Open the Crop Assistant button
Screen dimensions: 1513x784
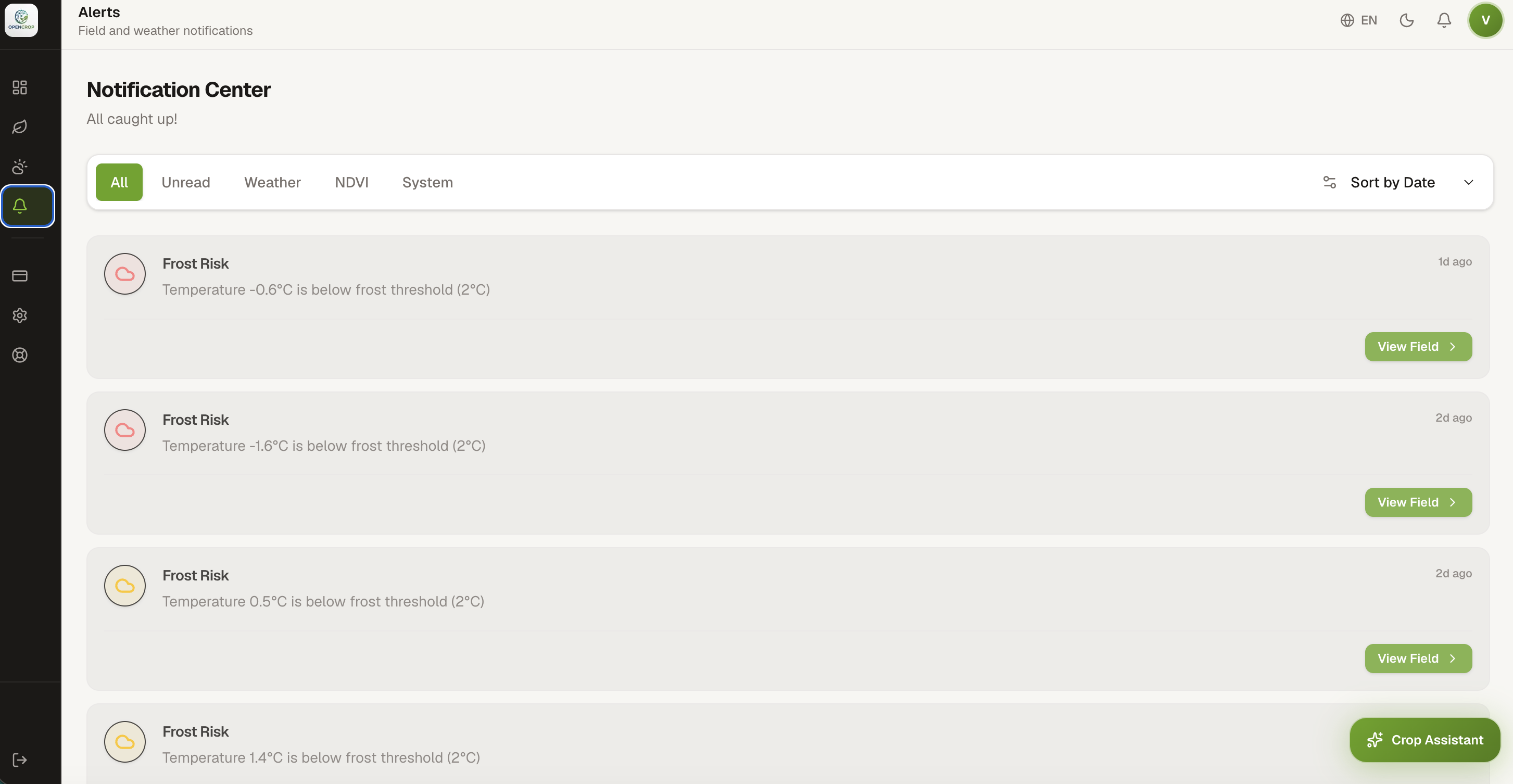click(1425, 741)
